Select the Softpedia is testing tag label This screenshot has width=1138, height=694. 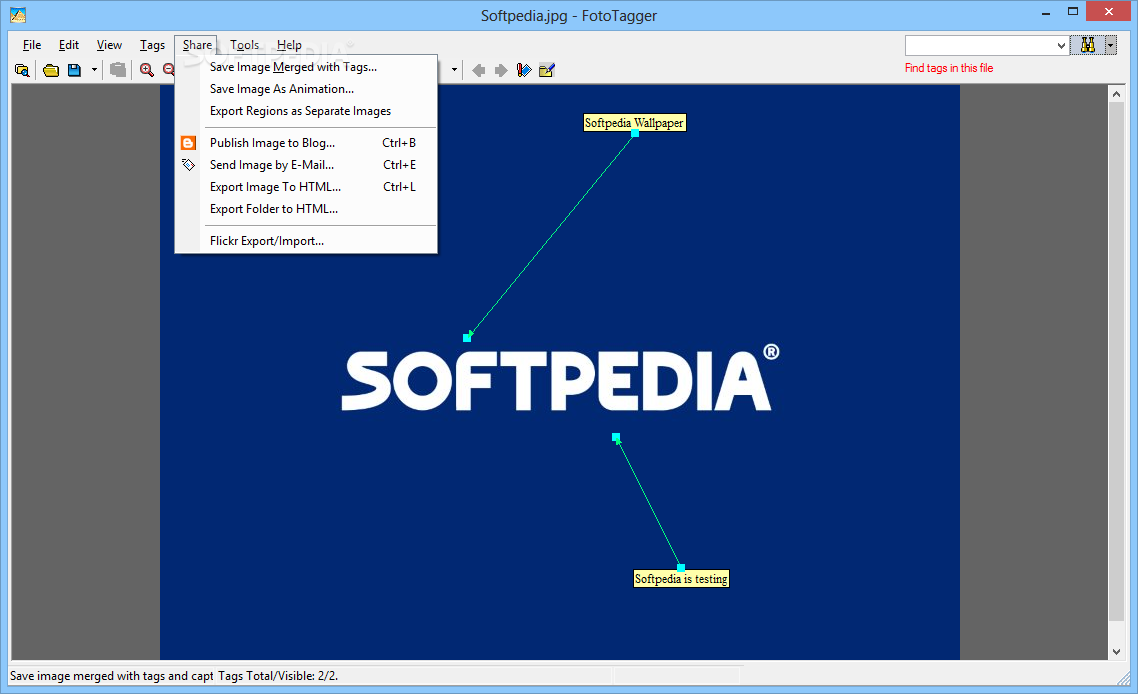[681, 579]
